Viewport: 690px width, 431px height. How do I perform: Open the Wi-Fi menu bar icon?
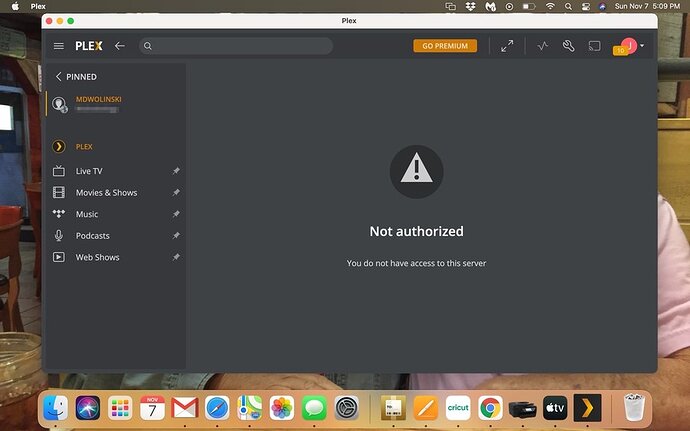[550, 6]
